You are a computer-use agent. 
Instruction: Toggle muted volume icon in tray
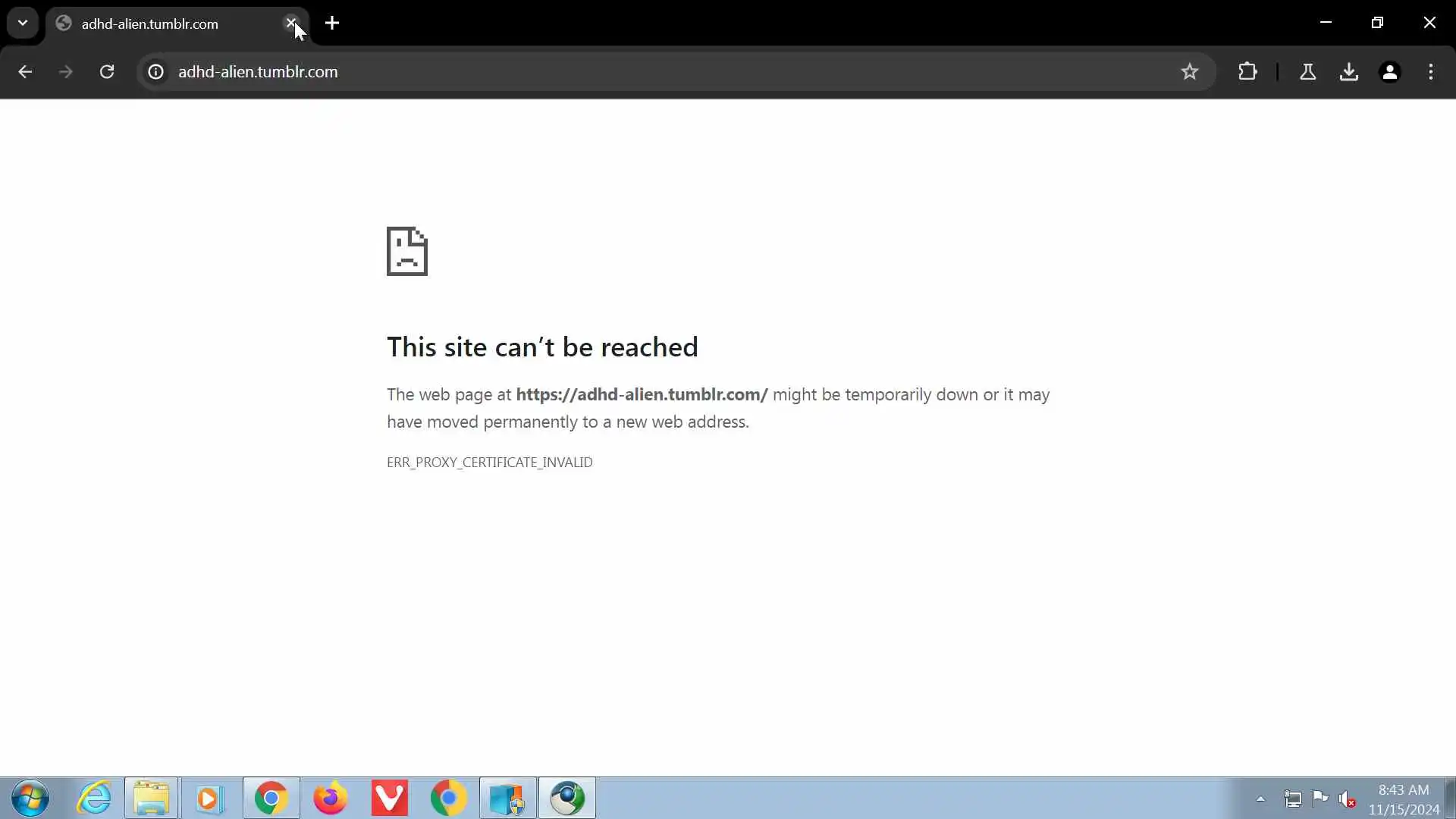tap(1347, 799)
